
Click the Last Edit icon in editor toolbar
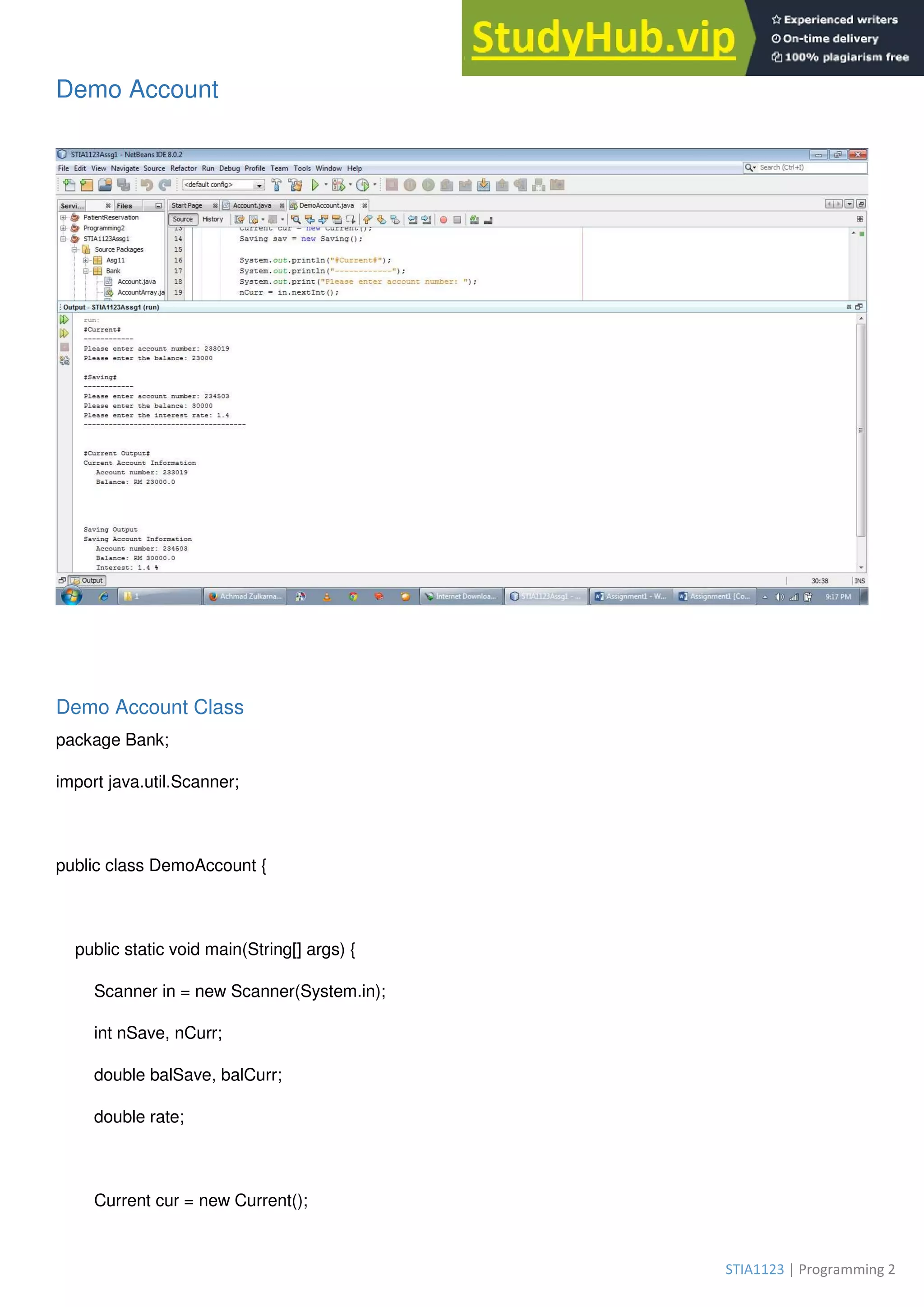tap(240, 219)
